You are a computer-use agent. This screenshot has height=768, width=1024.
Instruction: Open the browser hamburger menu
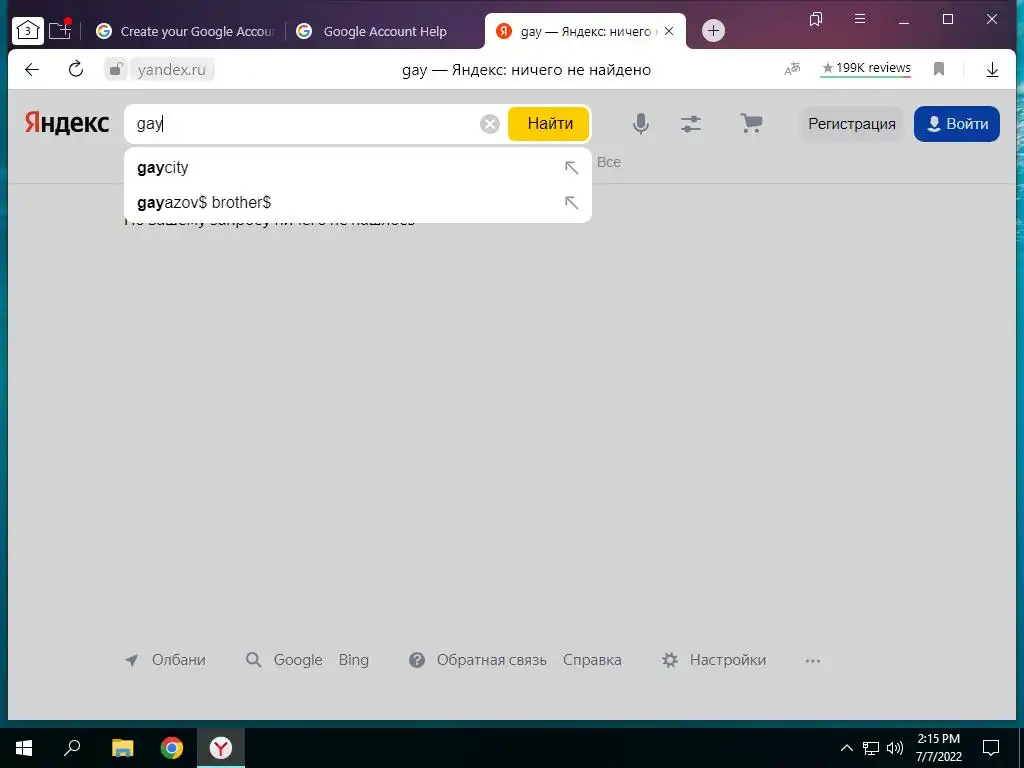pos(860,19)
